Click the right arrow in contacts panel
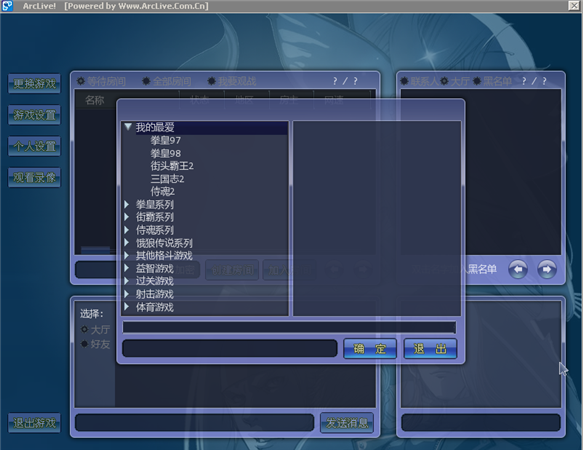The width and height of the screenshot is (583, 450). pyautogui.click(x=547, y=269)
